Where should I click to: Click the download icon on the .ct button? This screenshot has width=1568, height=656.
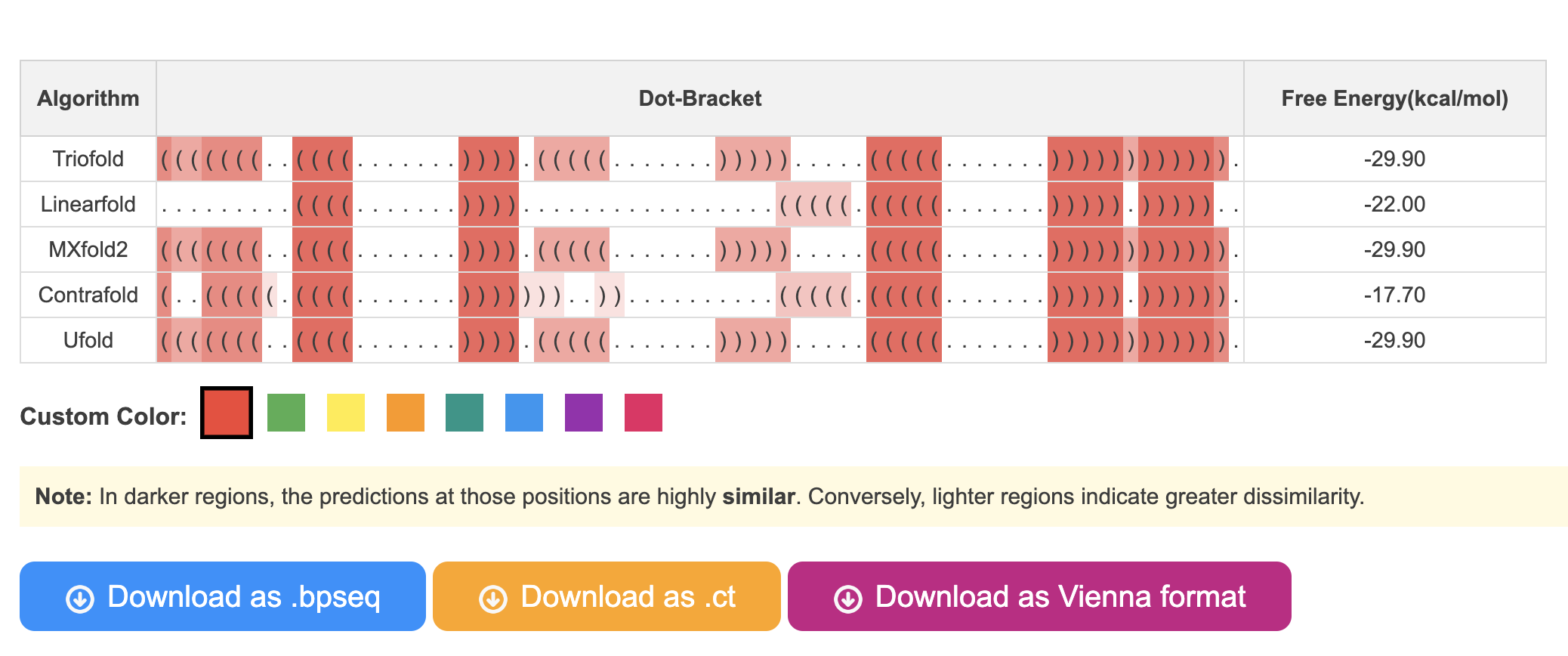click(493, 599)
